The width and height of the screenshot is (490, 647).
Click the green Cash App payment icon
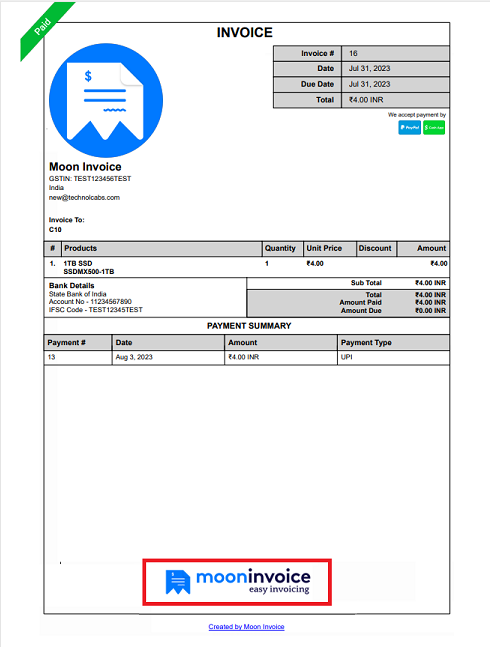(x=434, y=128)
